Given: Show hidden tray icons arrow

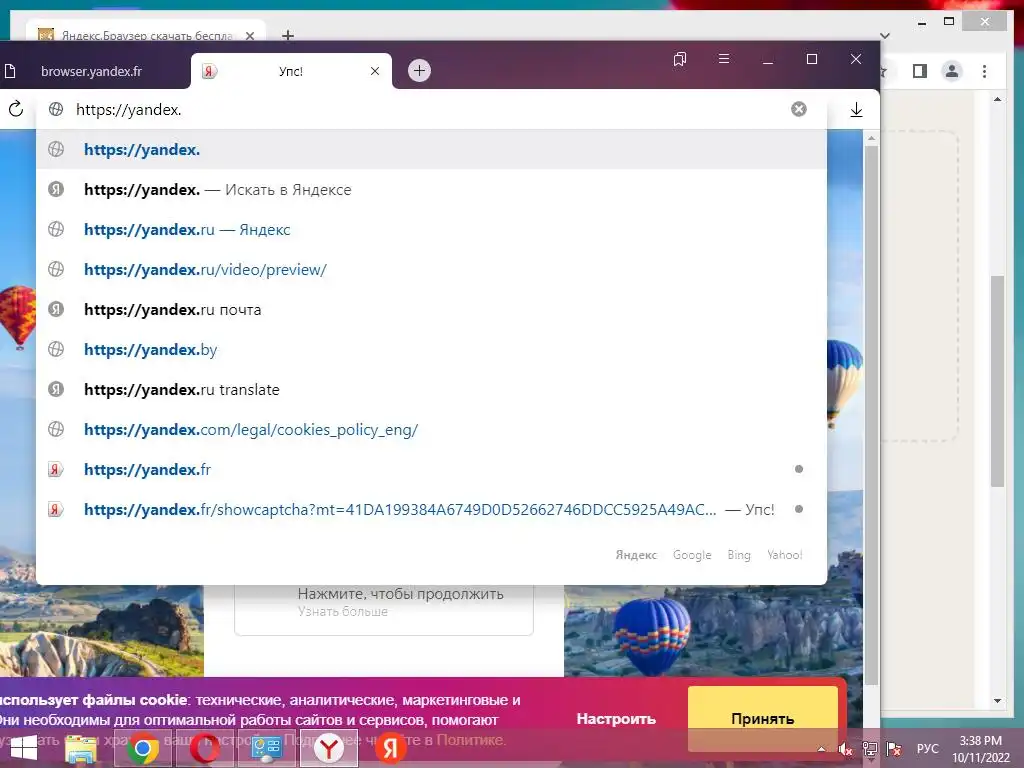Looking at the screenshot, I should point(822,749).
